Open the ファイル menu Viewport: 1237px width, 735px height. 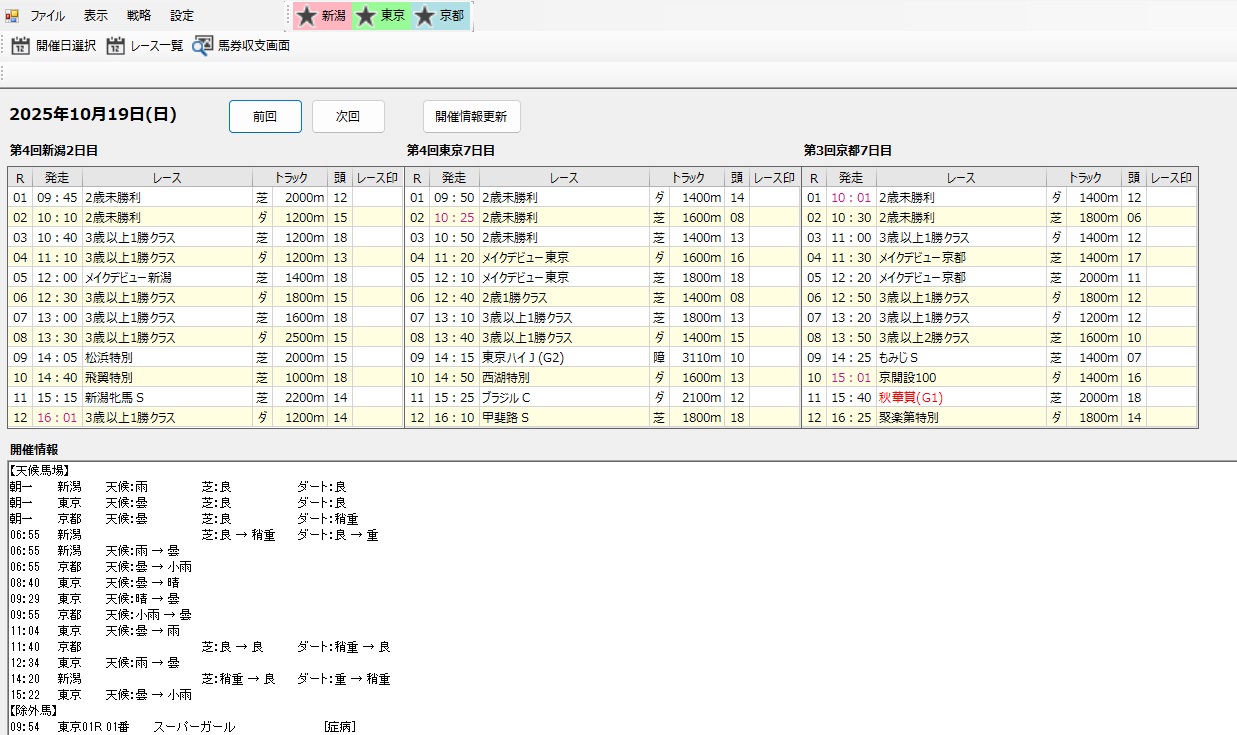coord(48,16)
